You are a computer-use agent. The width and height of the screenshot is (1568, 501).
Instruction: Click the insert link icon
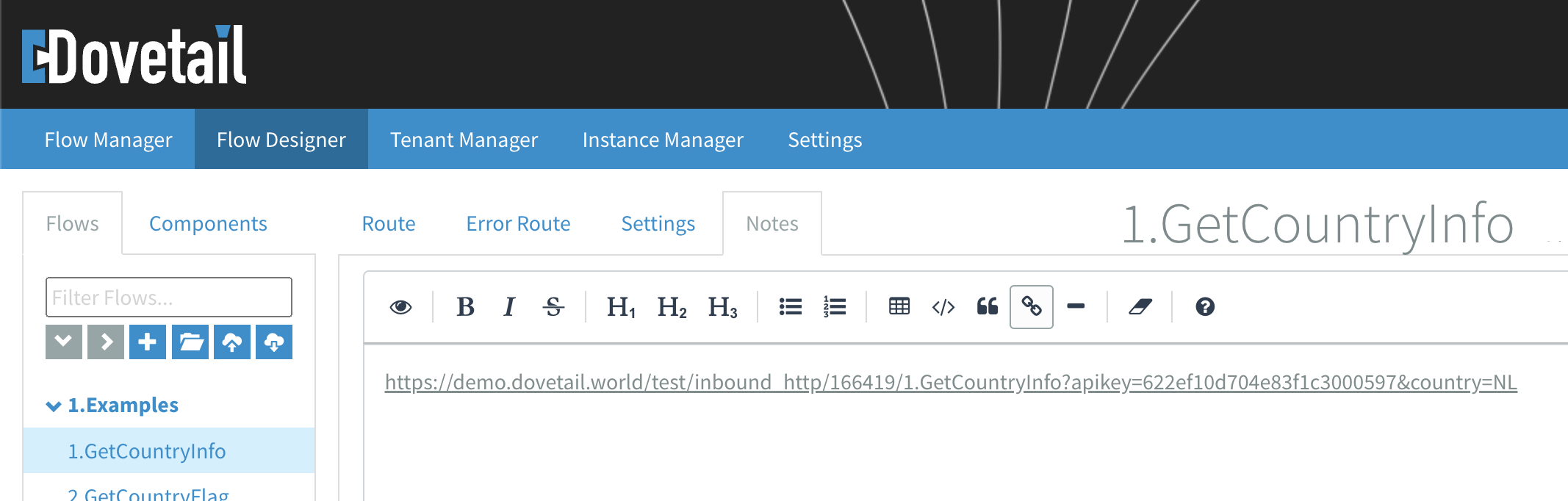pos(1032,306)
